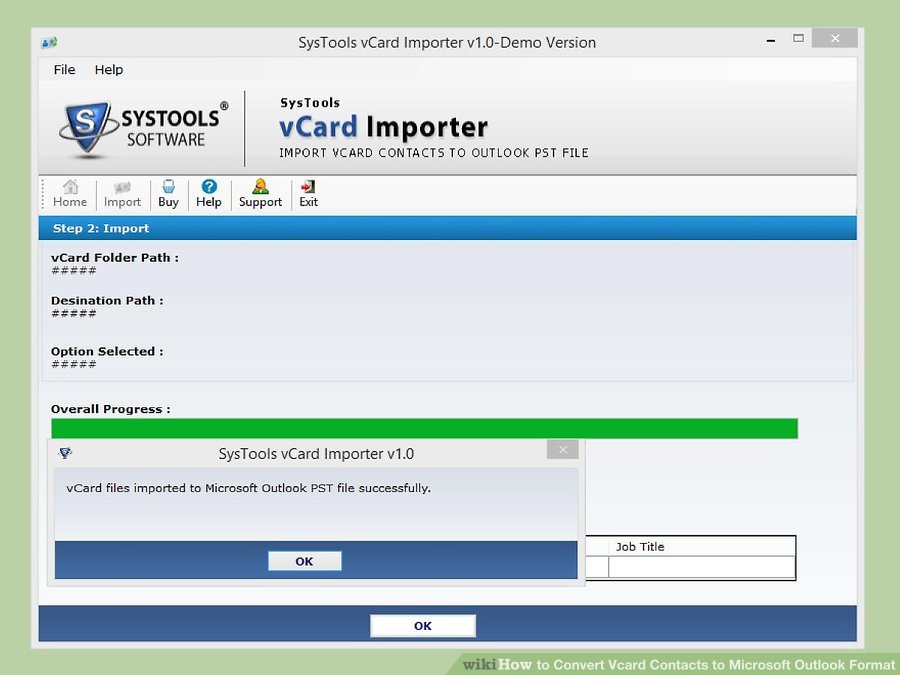This screenshot has height=675, width=900.
Task: Open the Help menu in menu bar
Action: [109, 70]
